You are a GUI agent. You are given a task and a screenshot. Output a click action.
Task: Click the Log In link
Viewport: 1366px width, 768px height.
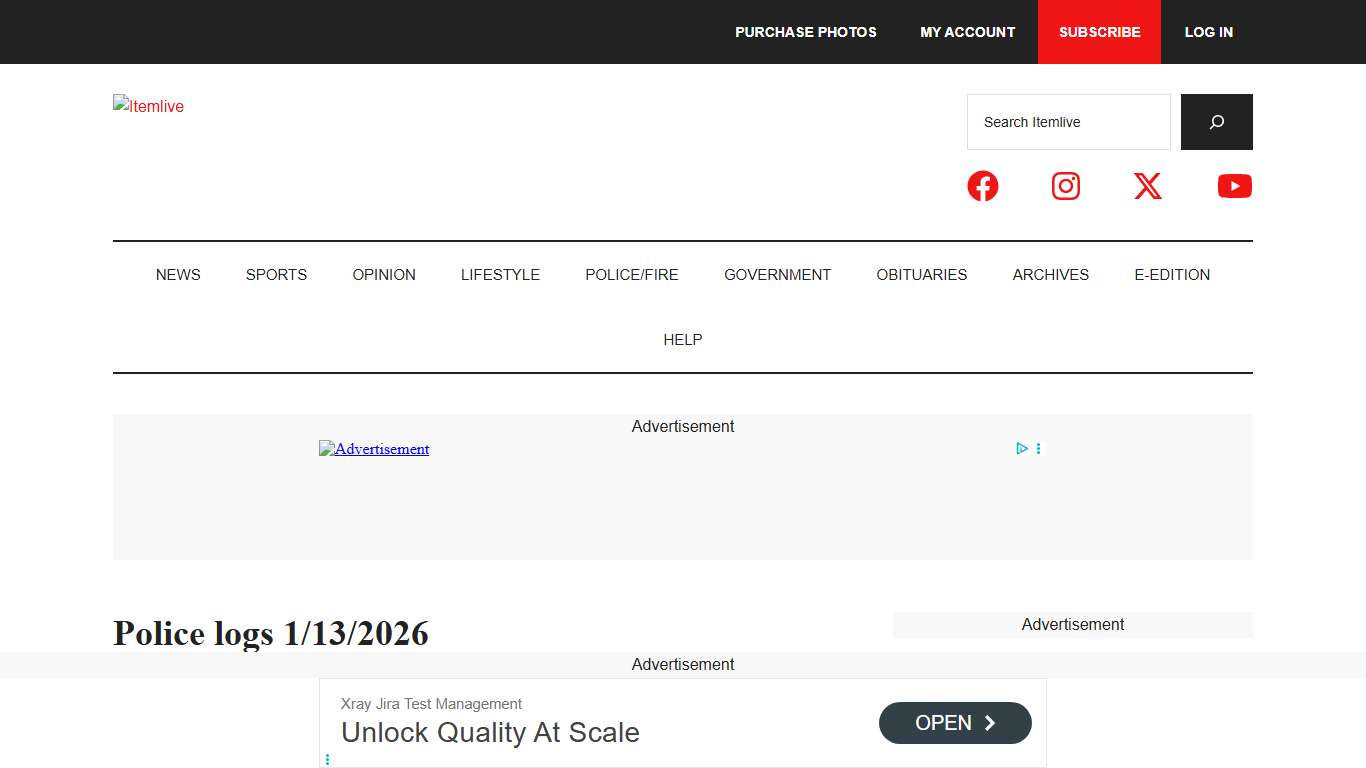tap(1208, 32)
